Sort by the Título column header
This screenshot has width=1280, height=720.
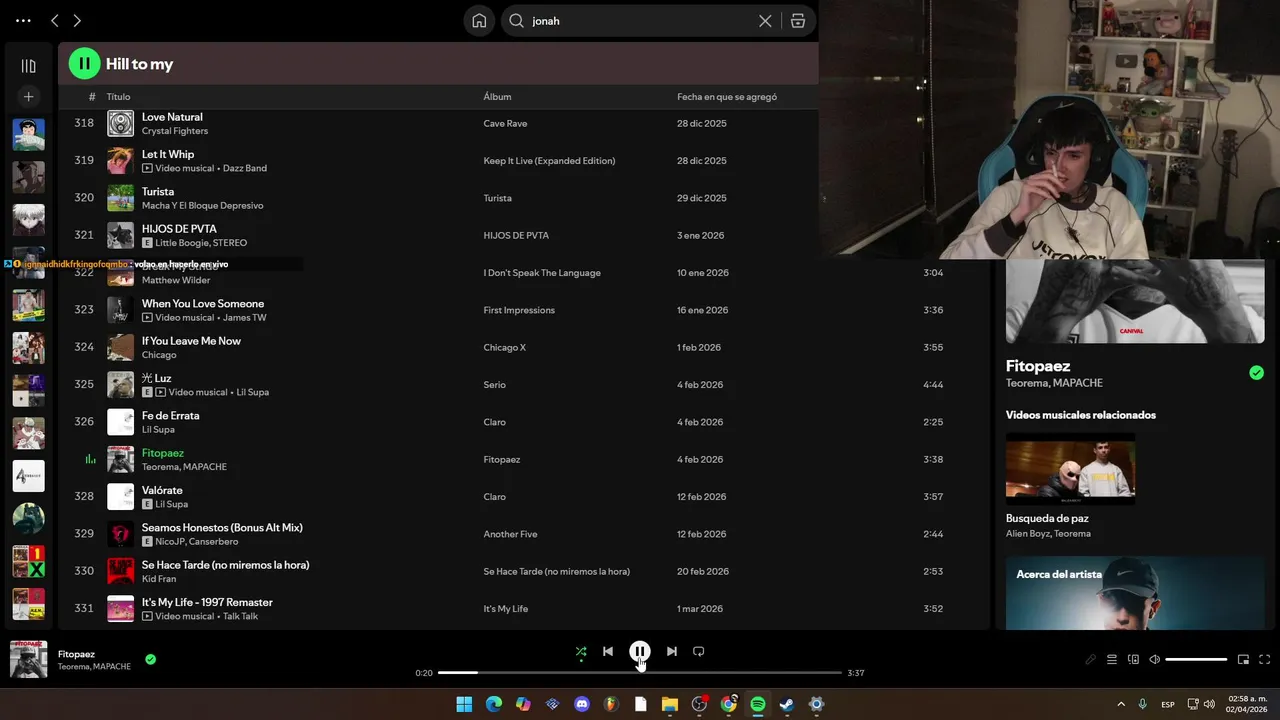tap(119, 97)
